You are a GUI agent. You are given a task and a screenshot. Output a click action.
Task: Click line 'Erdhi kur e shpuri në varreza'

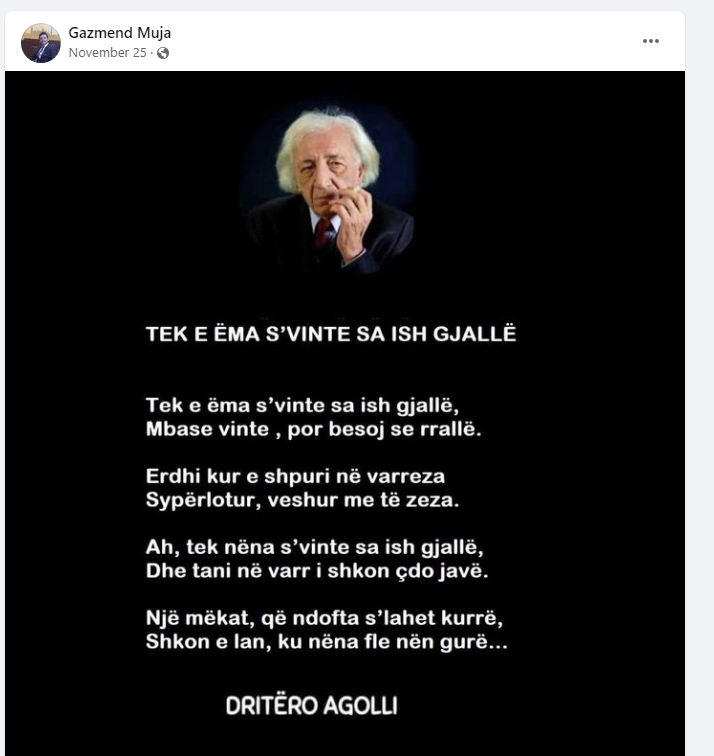click(295, 476)
